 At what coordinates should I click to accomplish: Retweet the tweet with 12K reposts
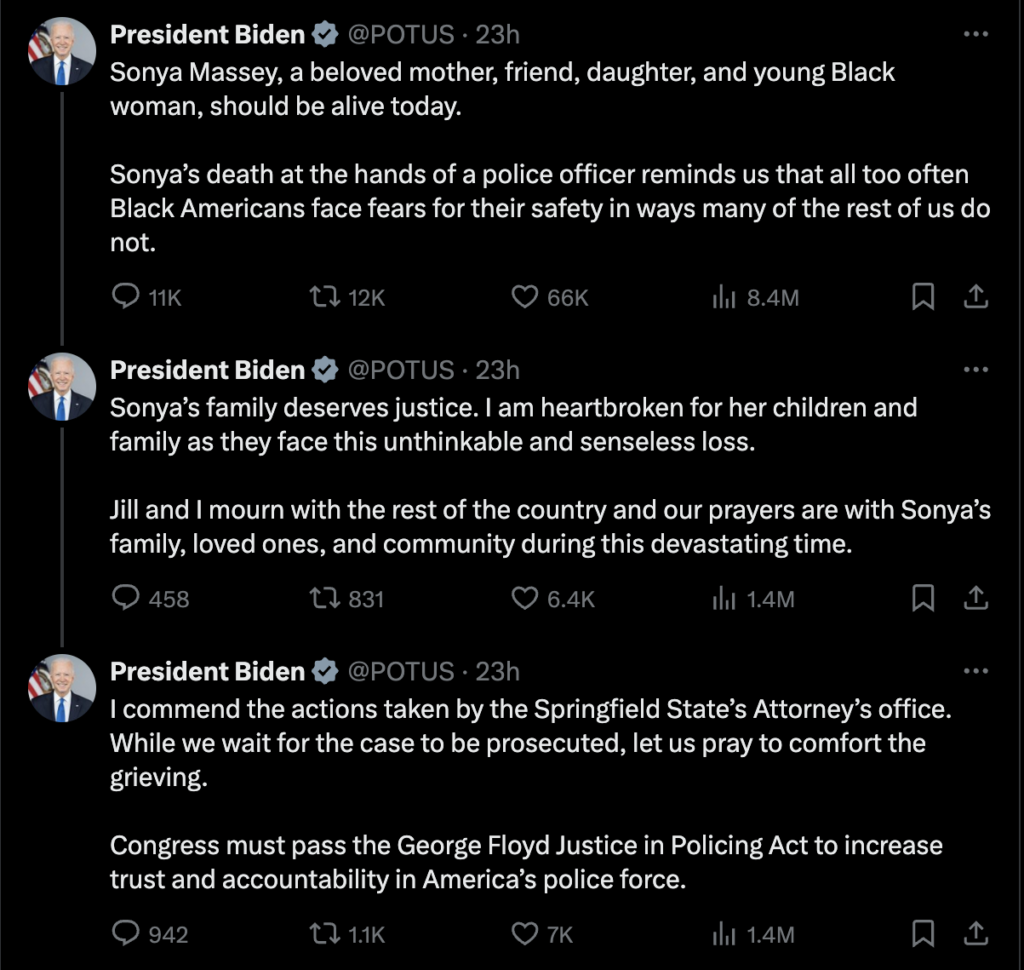click(323, 297)
